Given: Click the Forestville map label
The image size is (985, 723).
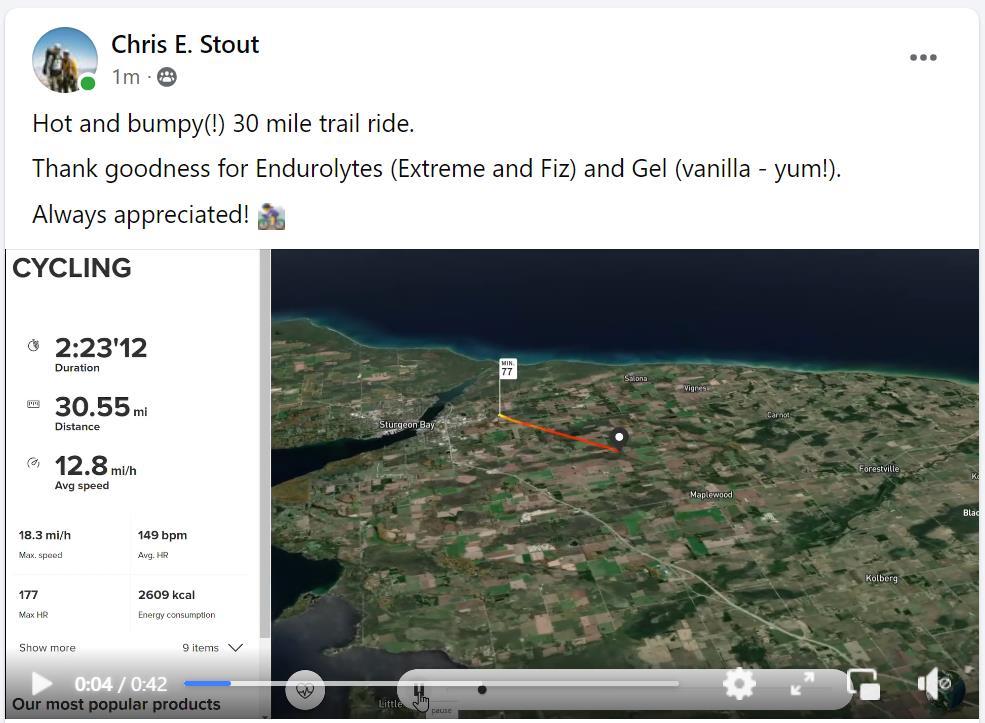Looking at the screenshot, I should (x=879, y=469).
